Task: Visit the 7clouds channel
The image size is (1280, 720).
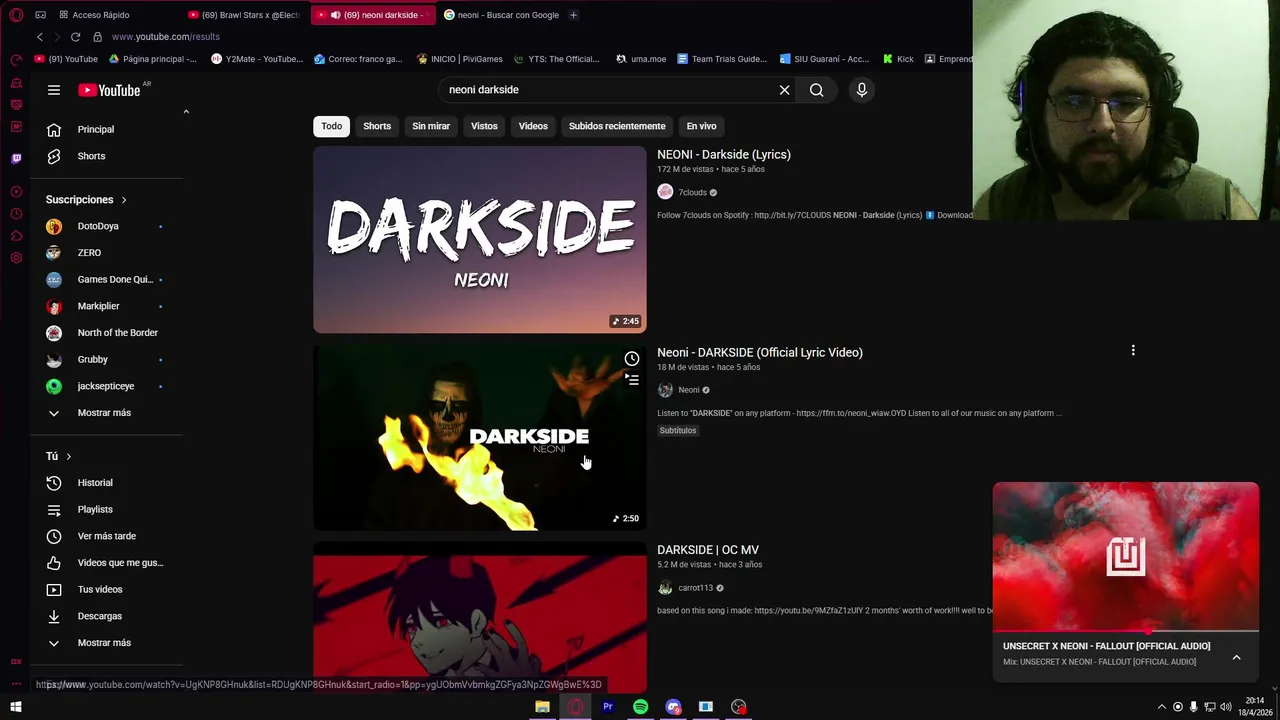Action: [x=692, y=192]
